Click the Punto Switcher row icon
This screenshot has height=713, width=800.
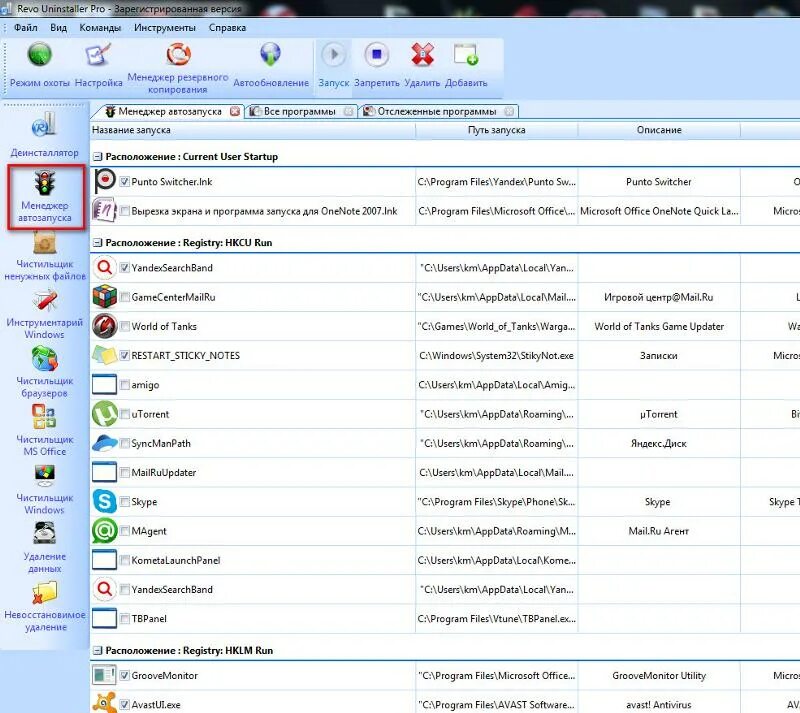coord(105,181)
